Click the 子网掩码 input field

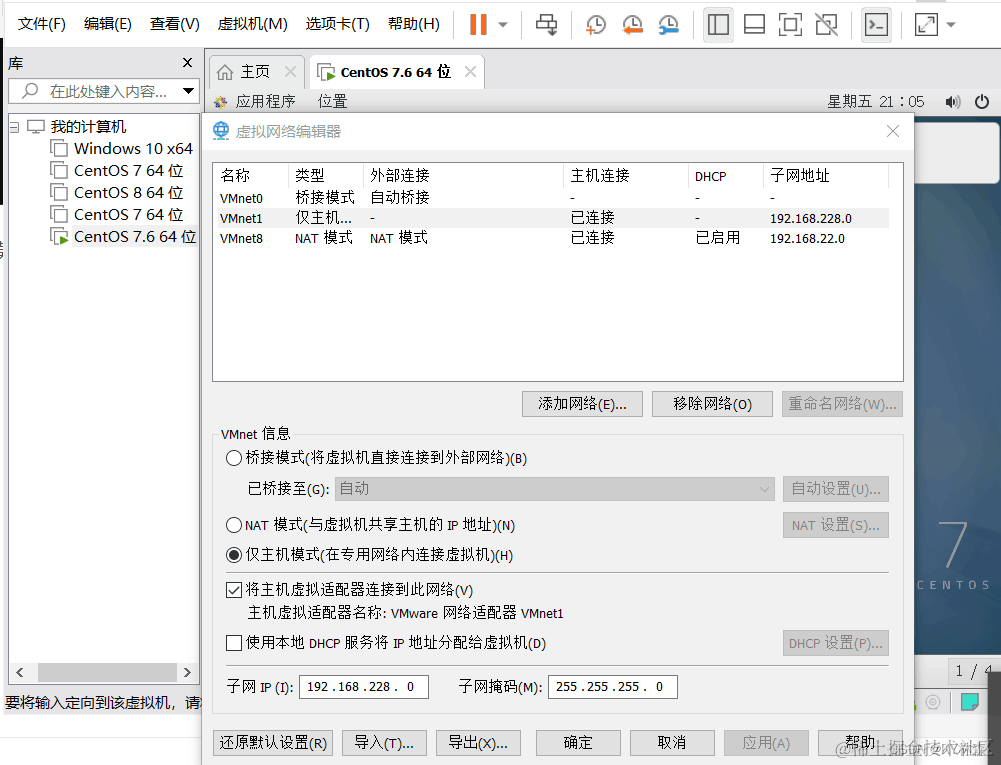(x=612, y=687)
